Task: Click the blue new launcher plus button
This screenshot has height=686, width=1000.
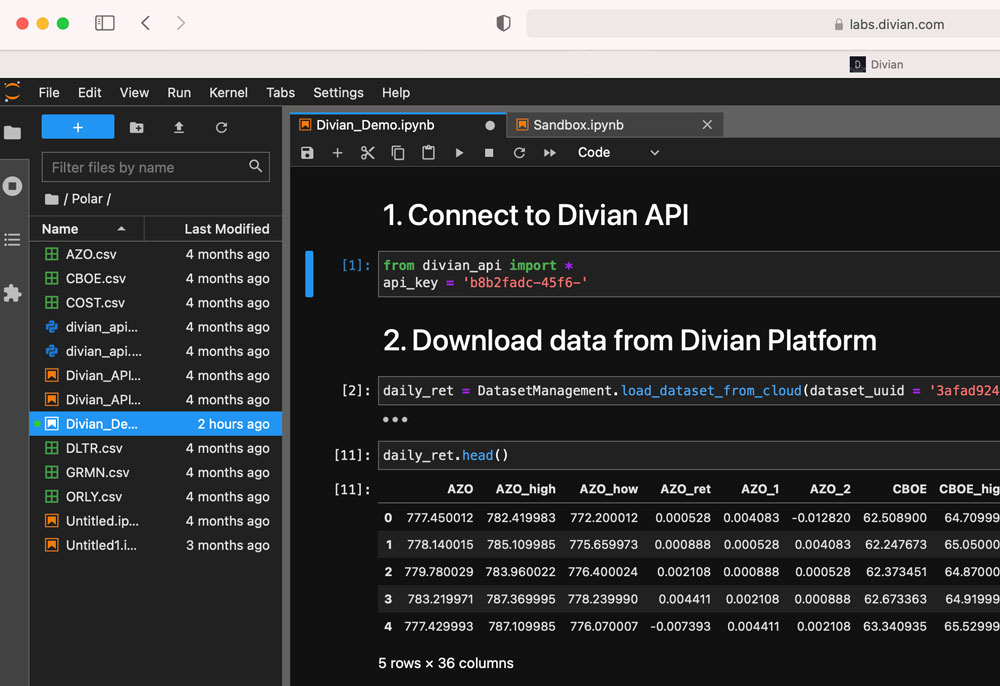Action: pos(78,127)
